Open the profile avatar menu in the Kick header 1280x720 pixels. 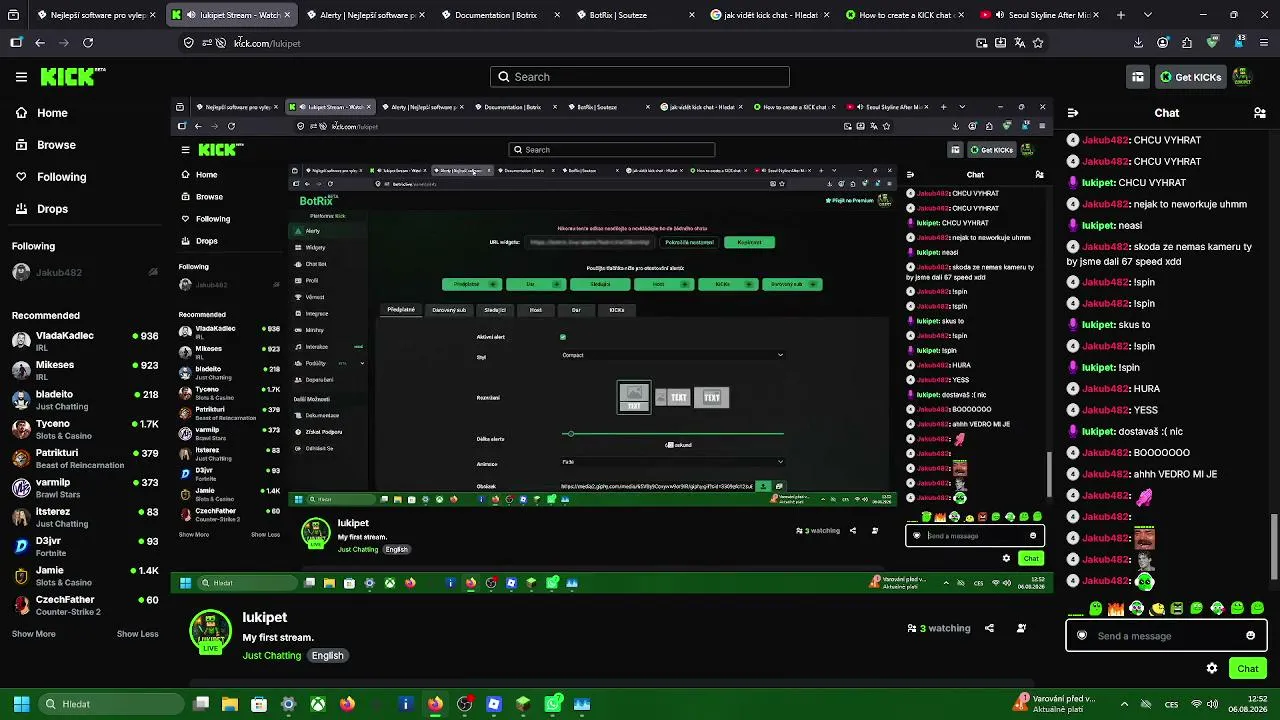point(1242,77)
